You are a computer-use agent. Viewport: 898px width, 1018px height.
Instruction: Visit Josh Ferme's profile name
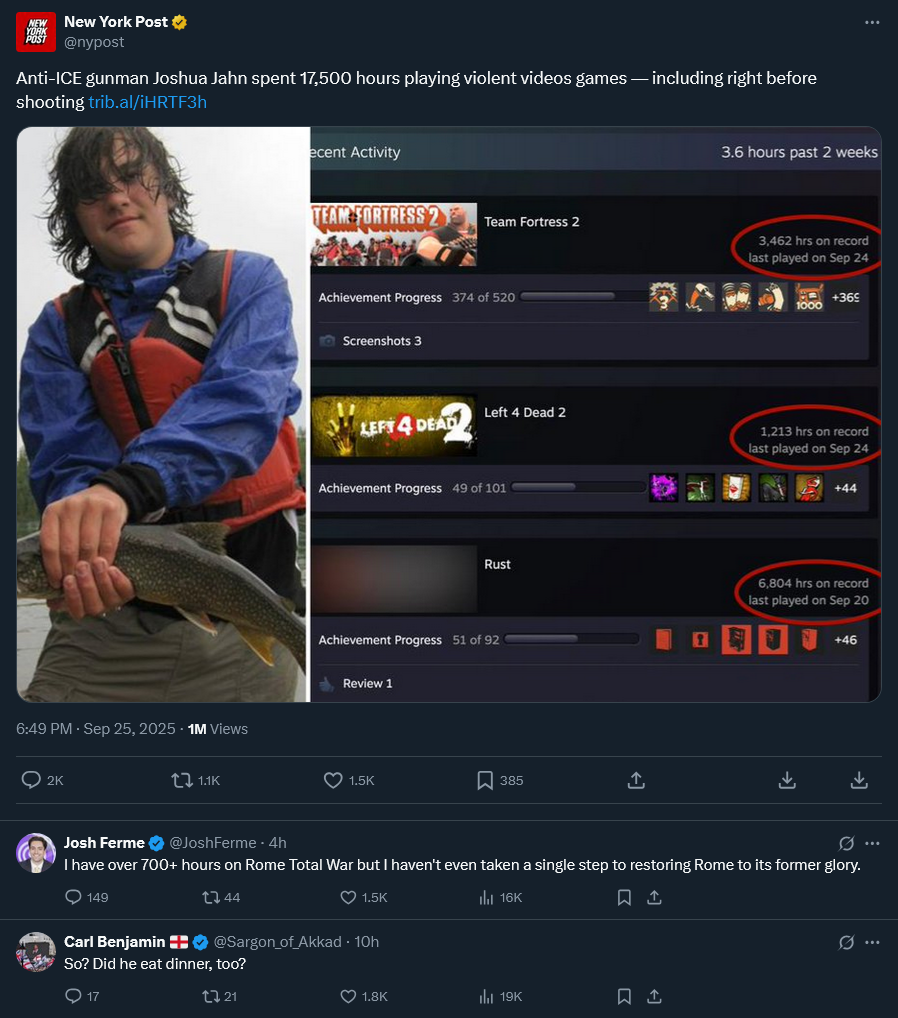point(104,843)
